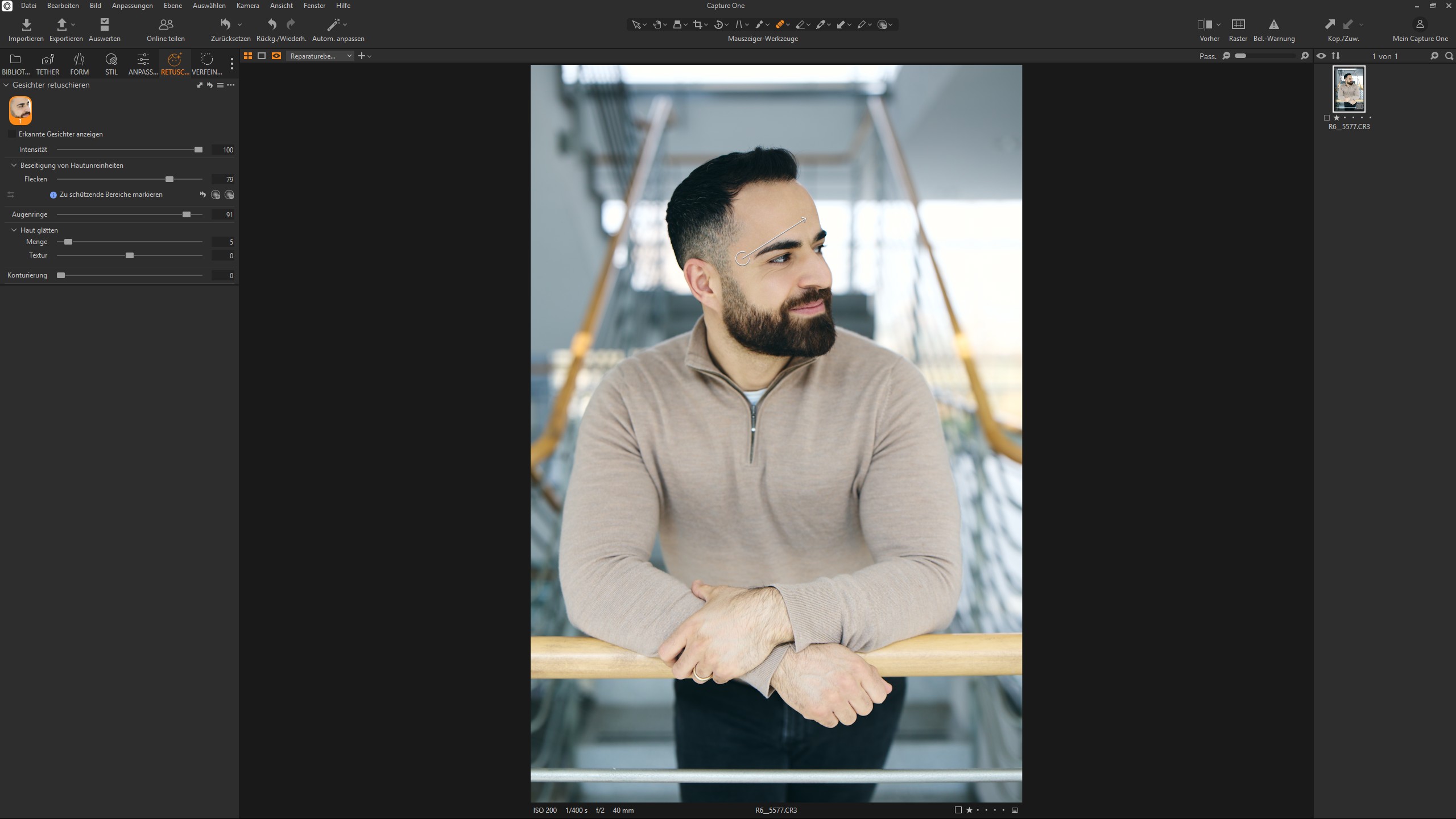The height and width of the screenshot is (819, 1456).
Task: Click the Augenringe slider handle
Action: click(187, 214)
